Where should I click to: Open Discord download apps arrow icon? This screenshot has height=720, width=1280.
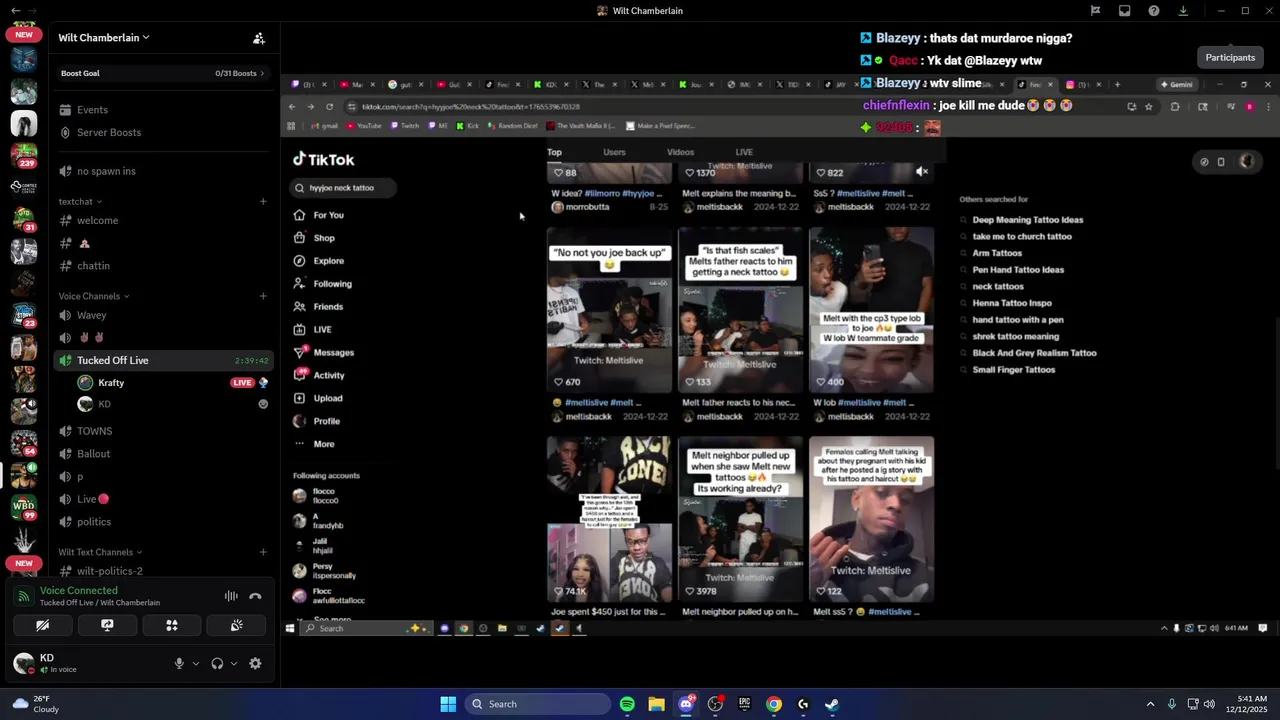[1183, 11]
